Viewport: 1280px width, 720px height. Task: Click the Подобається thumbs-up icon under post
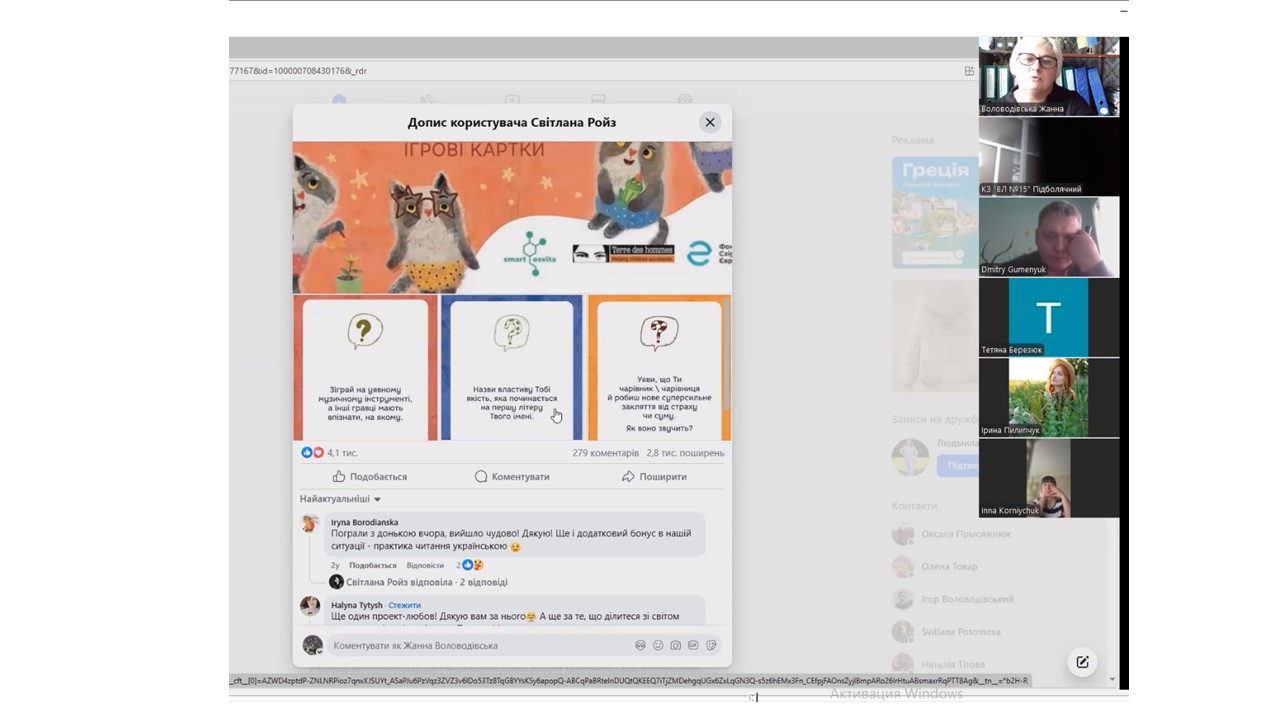(339, 477)
